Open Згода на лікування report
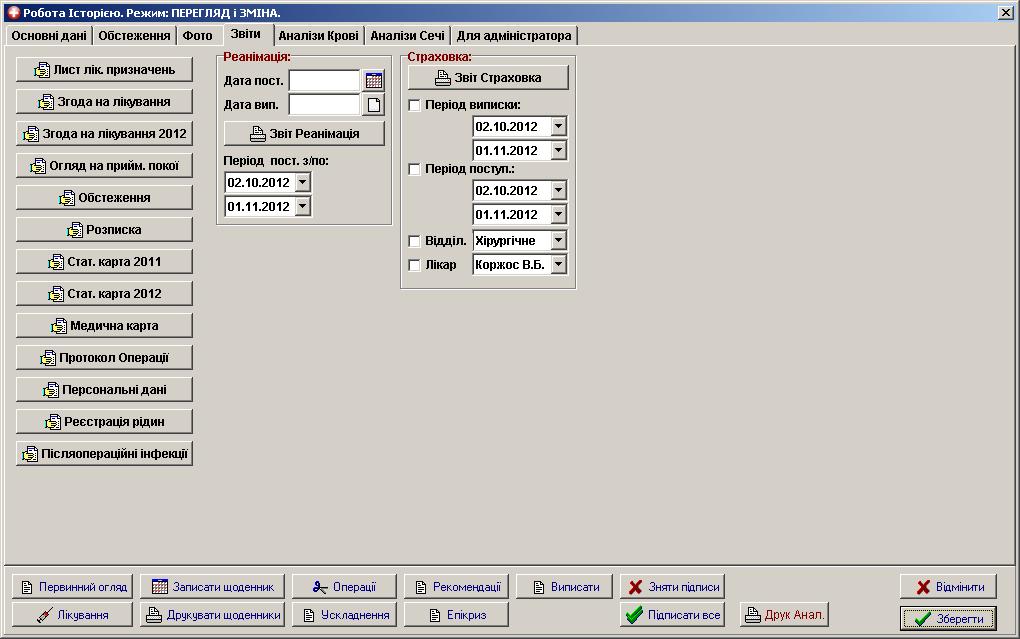The height and width of the screenshot is (639, 1020). 104,102
